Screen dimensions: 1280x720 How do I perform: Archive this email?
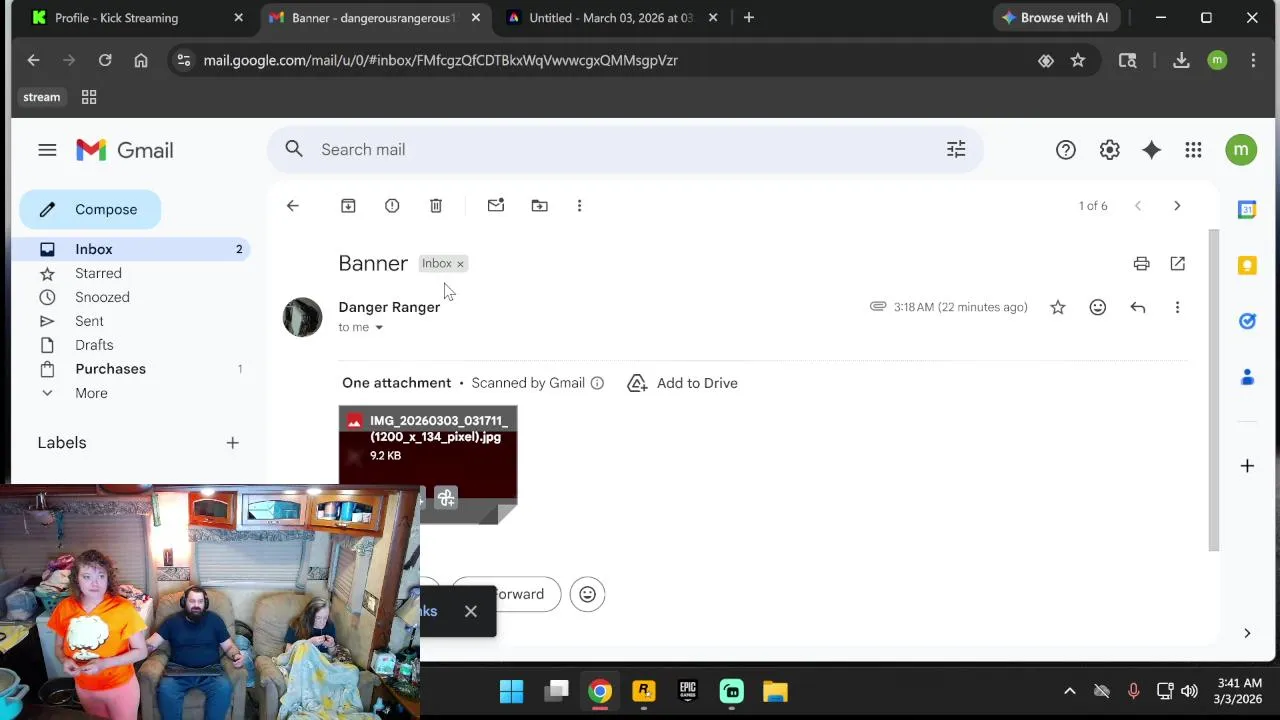(x=348, y=205)
